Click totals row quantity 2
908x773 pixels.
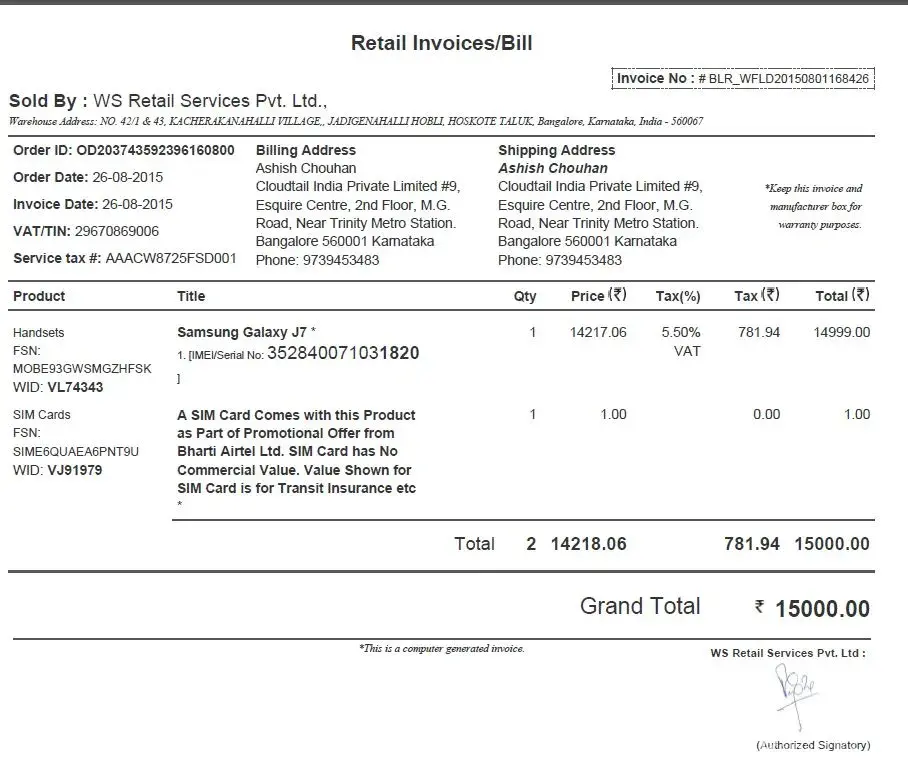point(531,544)
